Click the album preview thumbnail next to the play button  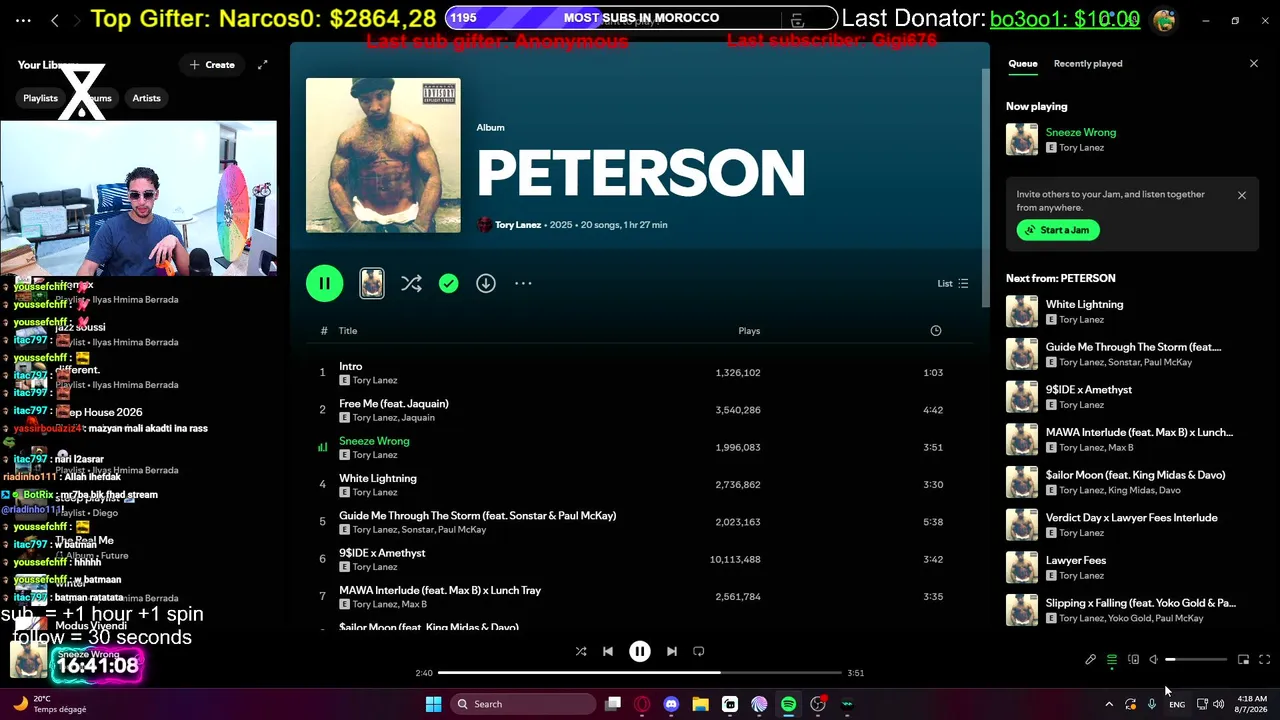[372, 283]
